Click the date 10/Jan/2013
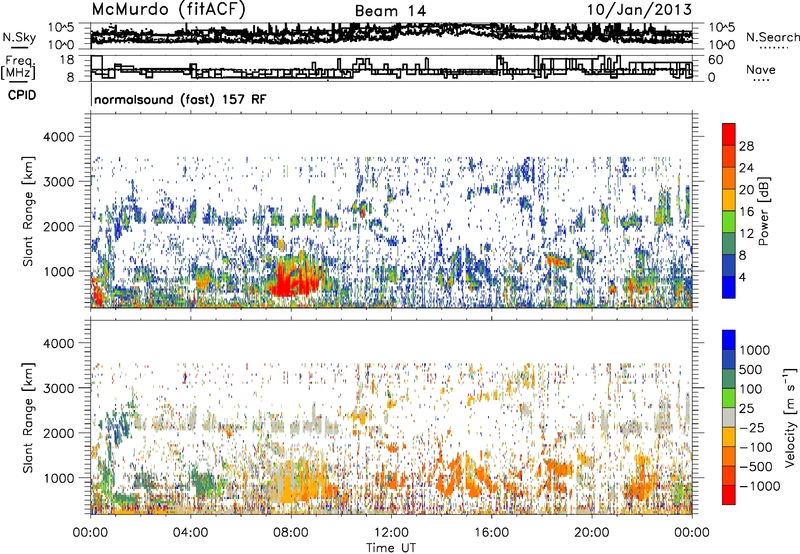Image resolution: width=800 pixels, height=554 pixels. (639, 10)
